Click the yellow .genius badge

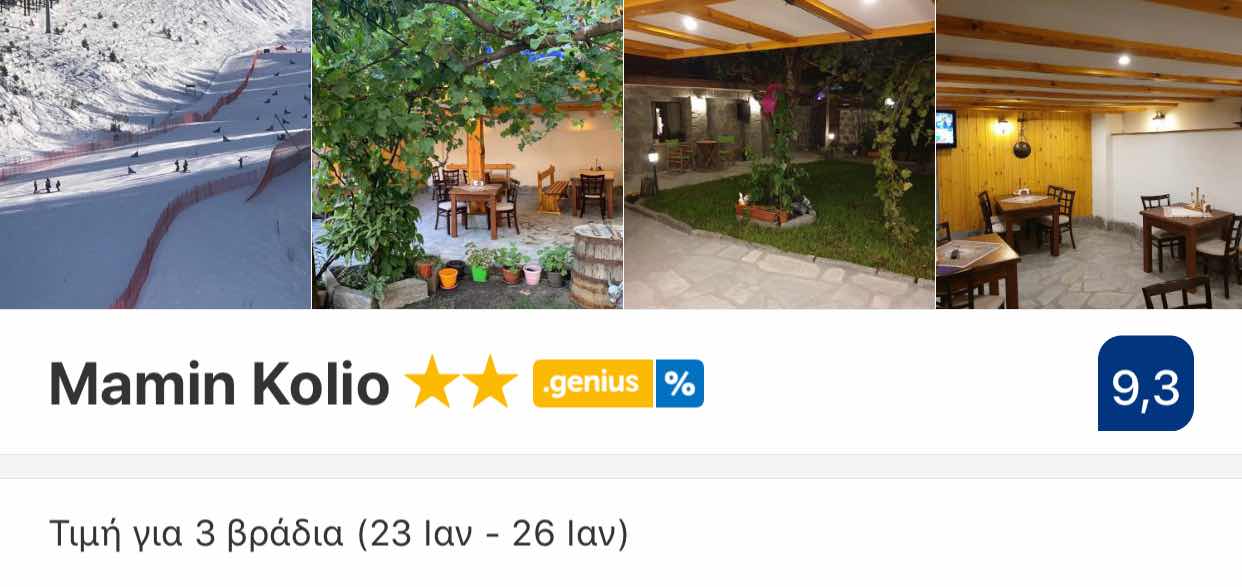[594, 383]
